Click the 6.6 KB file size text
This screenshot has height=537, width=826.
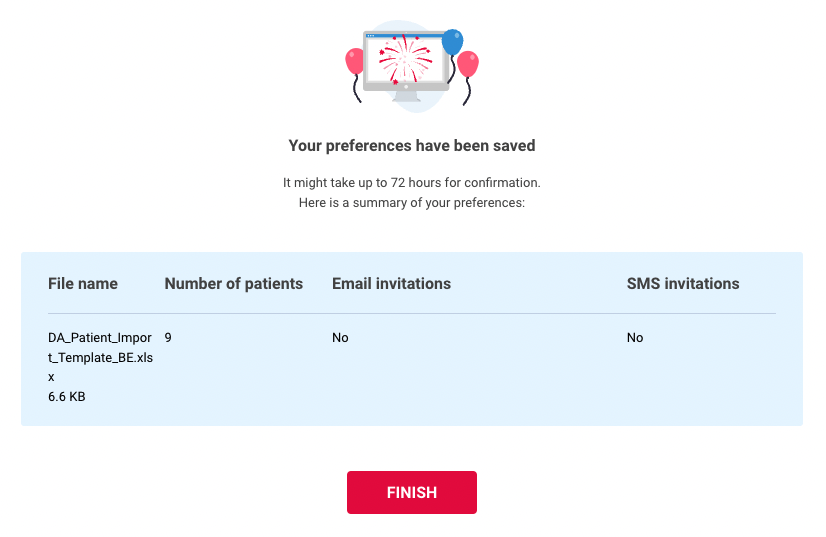(66, 396)
